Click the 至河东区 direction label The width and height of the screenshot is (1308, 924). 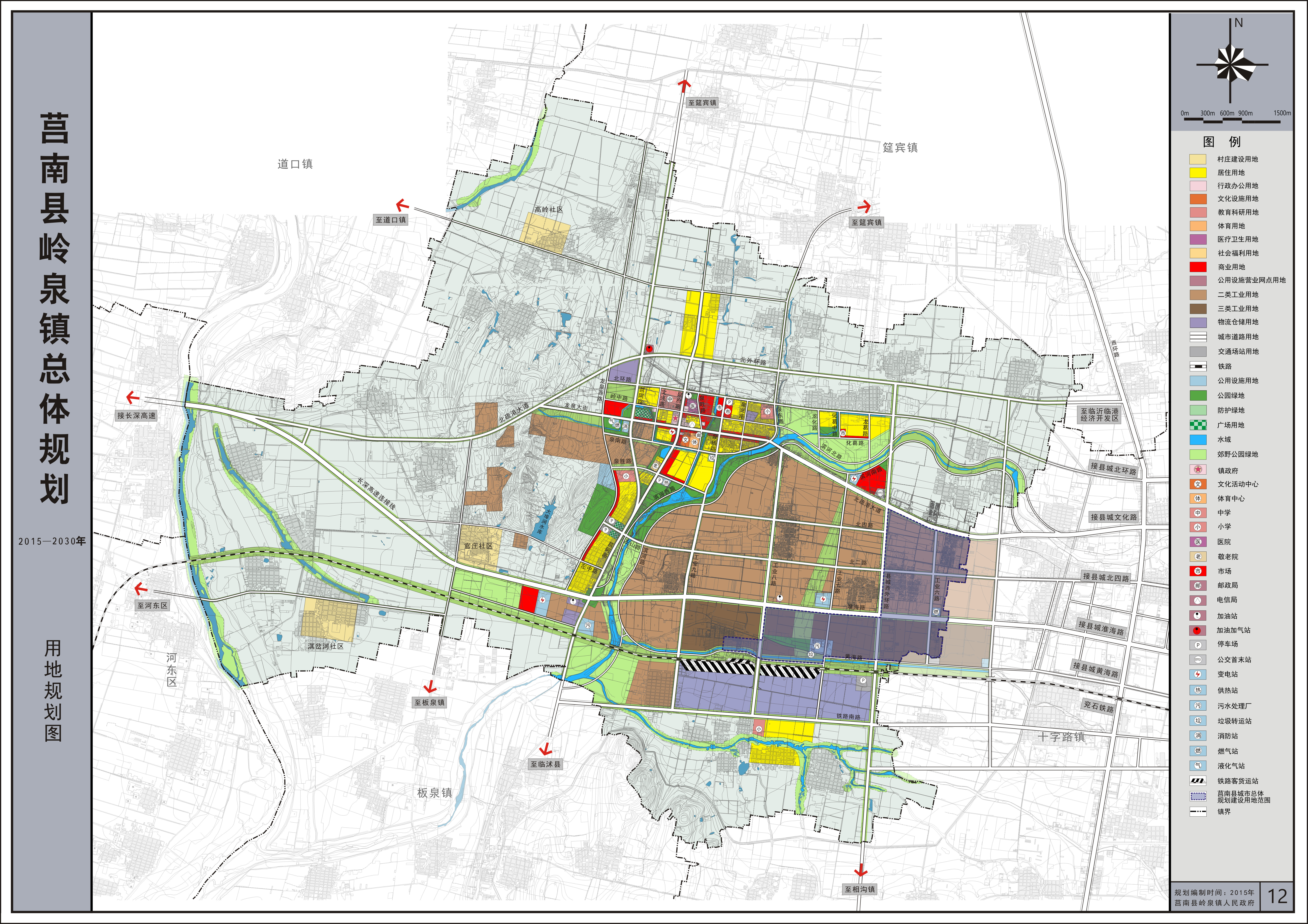[152, 606]
